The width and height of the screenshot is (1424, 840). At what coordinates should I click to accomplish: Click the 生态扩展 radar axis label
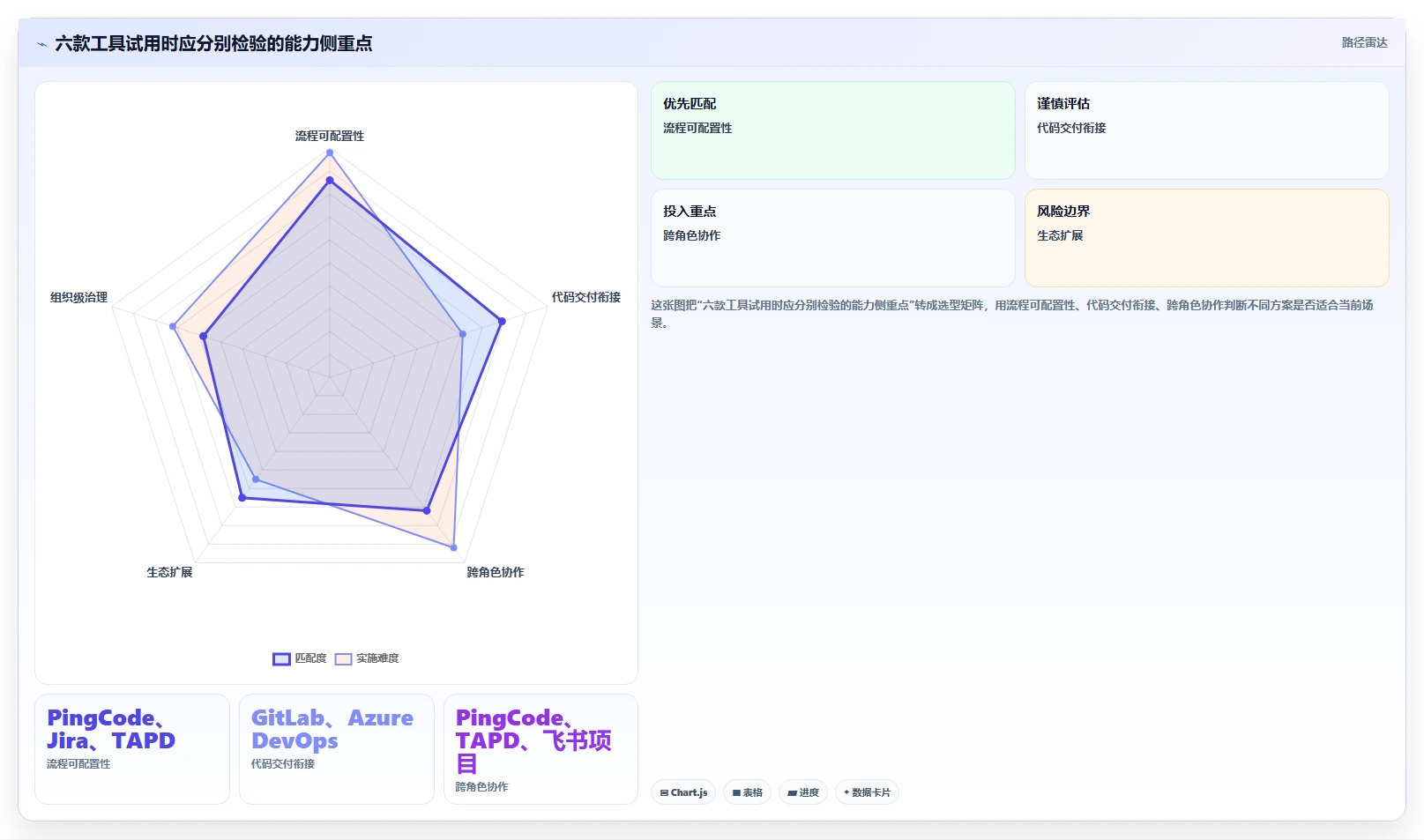[x=169, y=572]
